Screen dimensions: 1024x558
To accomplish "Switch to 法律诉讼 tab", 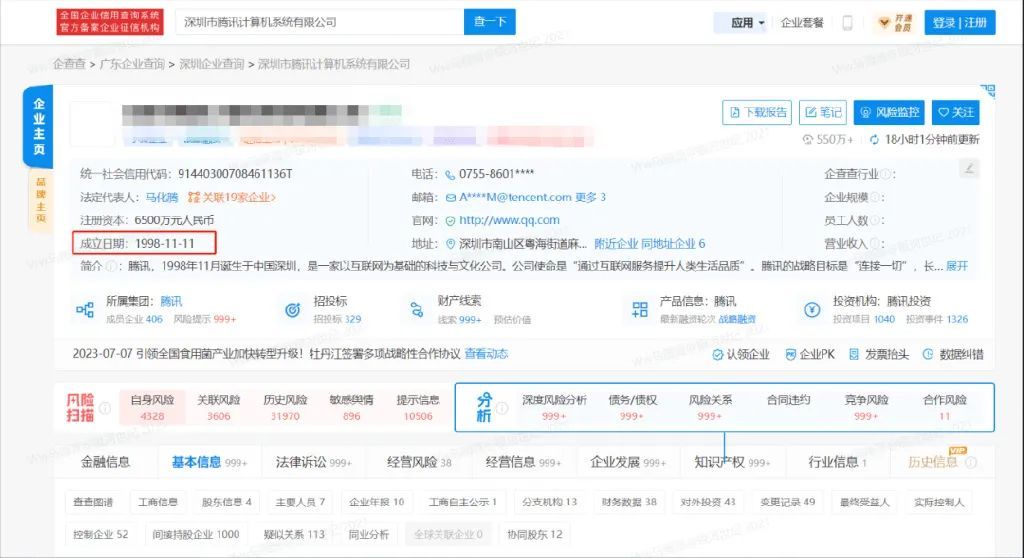I will 313,462.
